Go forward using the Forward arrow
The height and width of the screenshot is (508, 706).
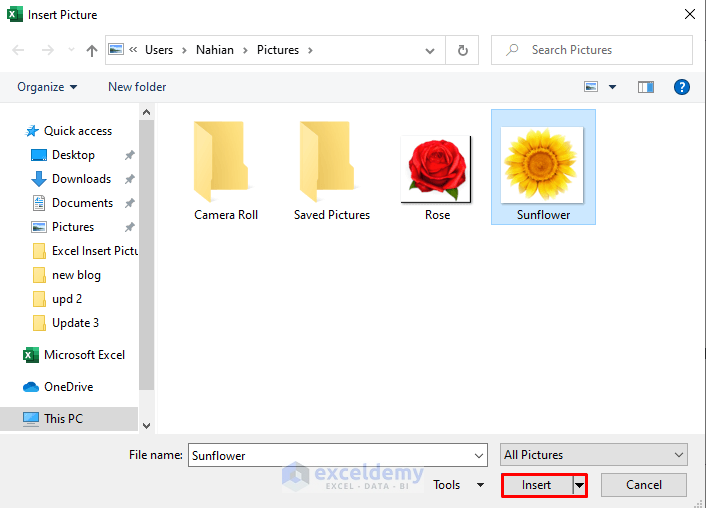pos(47,50)
